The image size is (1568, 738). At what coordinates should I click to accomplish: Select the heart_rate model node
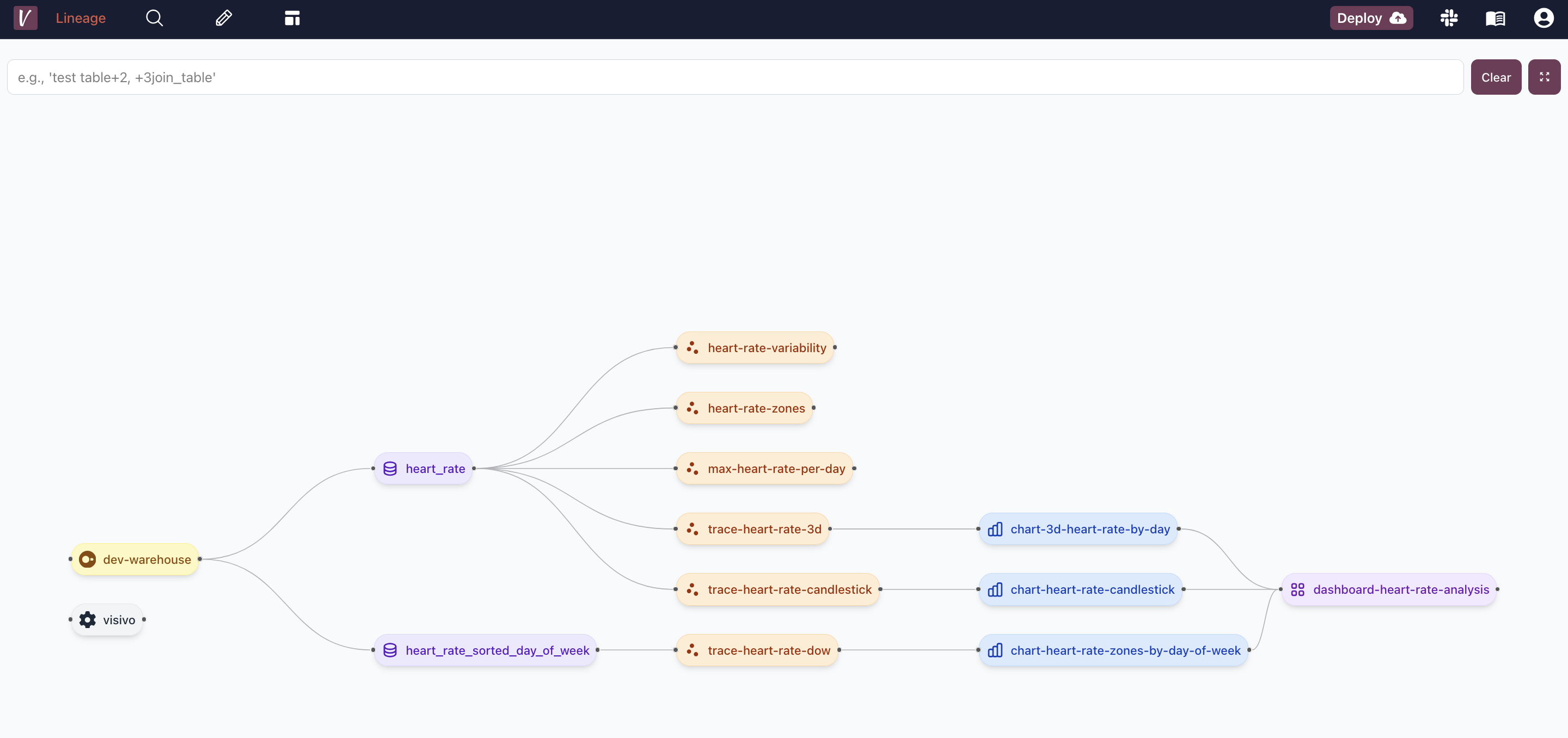tap(424, 469)
